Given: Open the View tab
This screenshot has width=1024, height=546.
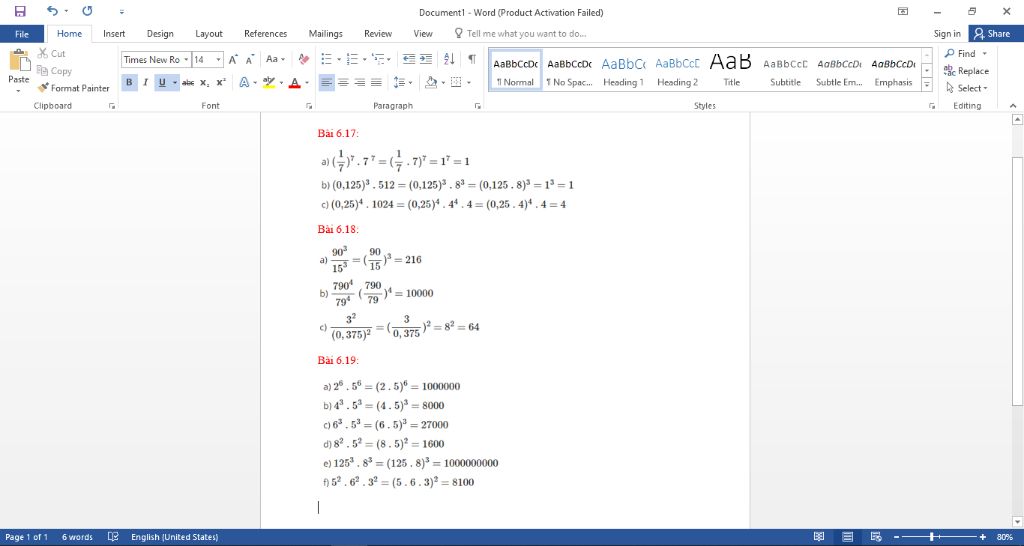Looking at the screenshot, I should coord(423,33).
